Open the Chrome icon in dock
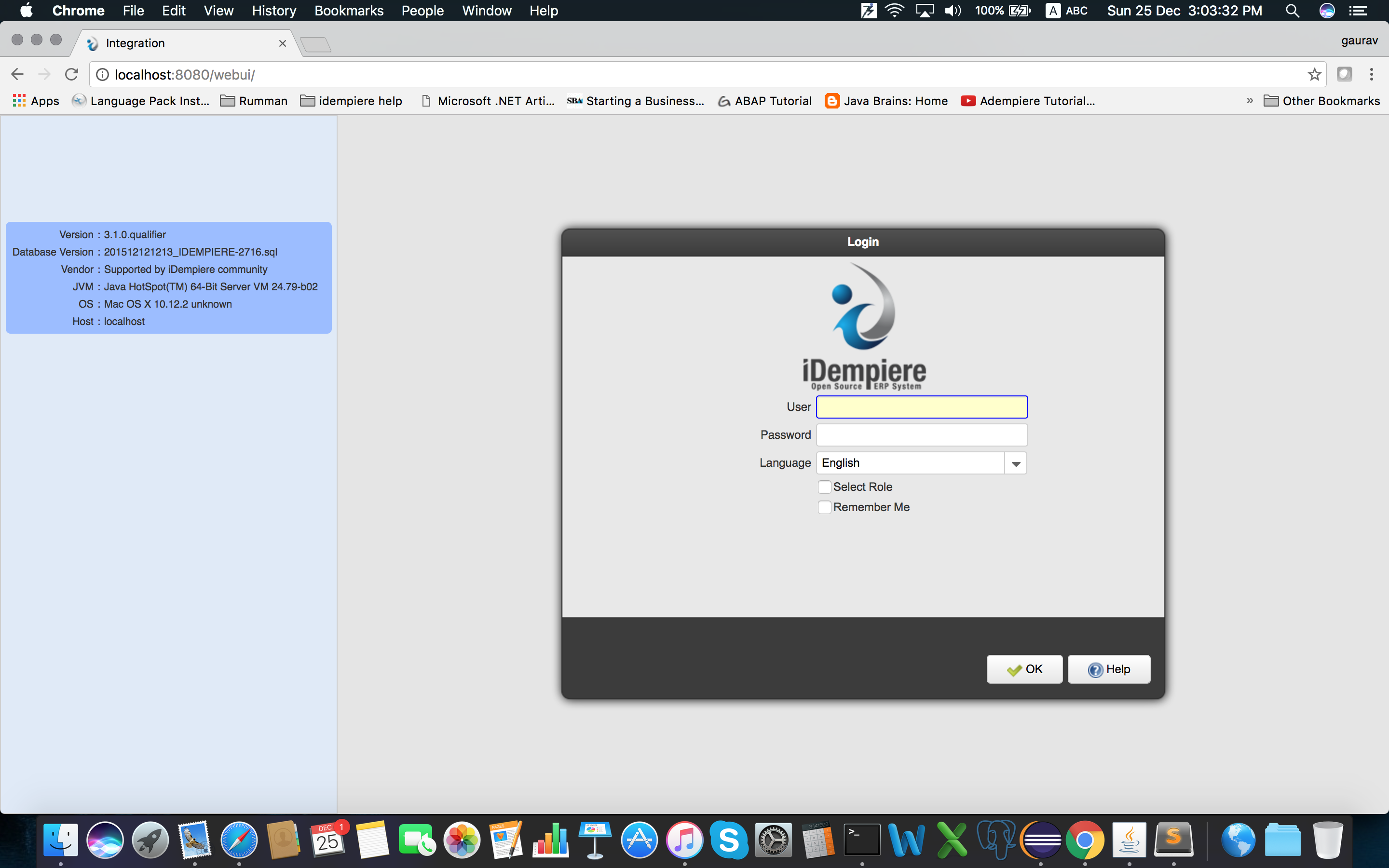 point(1085,840)
